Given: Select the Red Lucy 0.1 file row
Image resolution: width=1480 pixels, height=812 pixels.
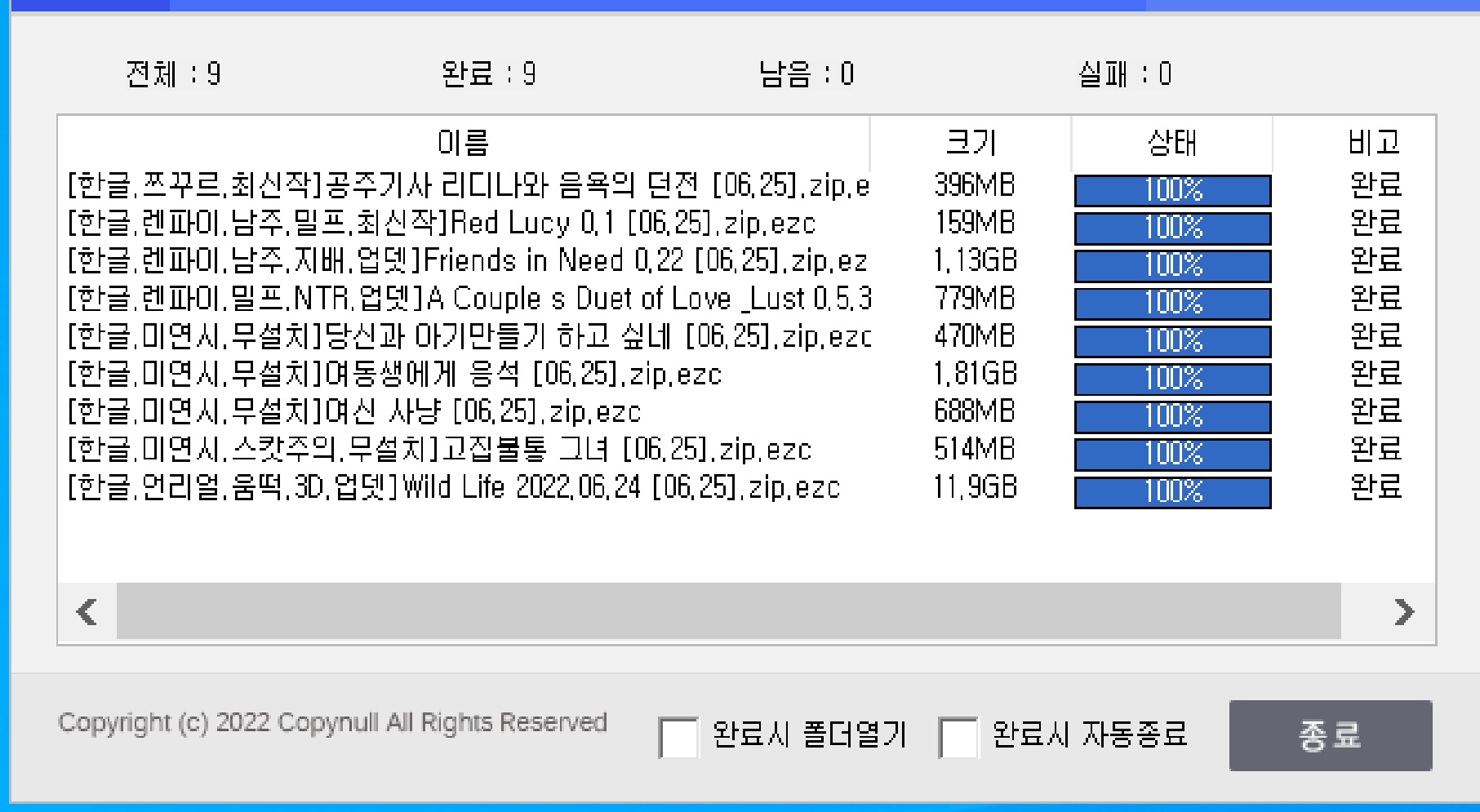Looking at the screenshot, I should coord(441,224).
